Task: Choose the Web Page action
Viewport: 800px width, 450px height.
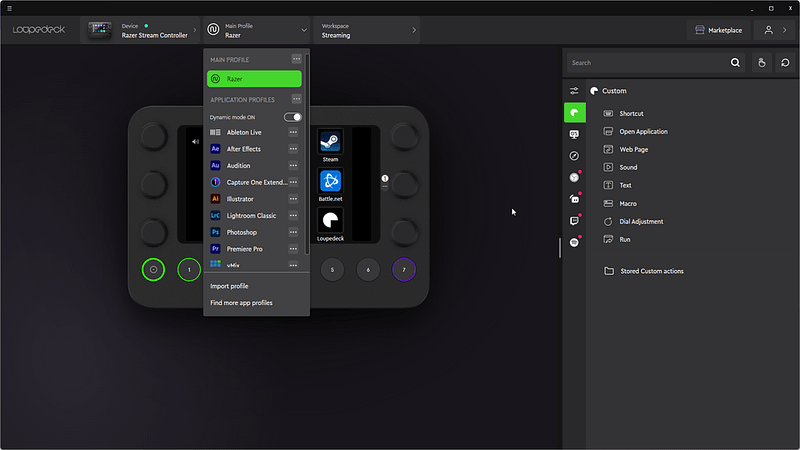Action: tap(626, 149)
